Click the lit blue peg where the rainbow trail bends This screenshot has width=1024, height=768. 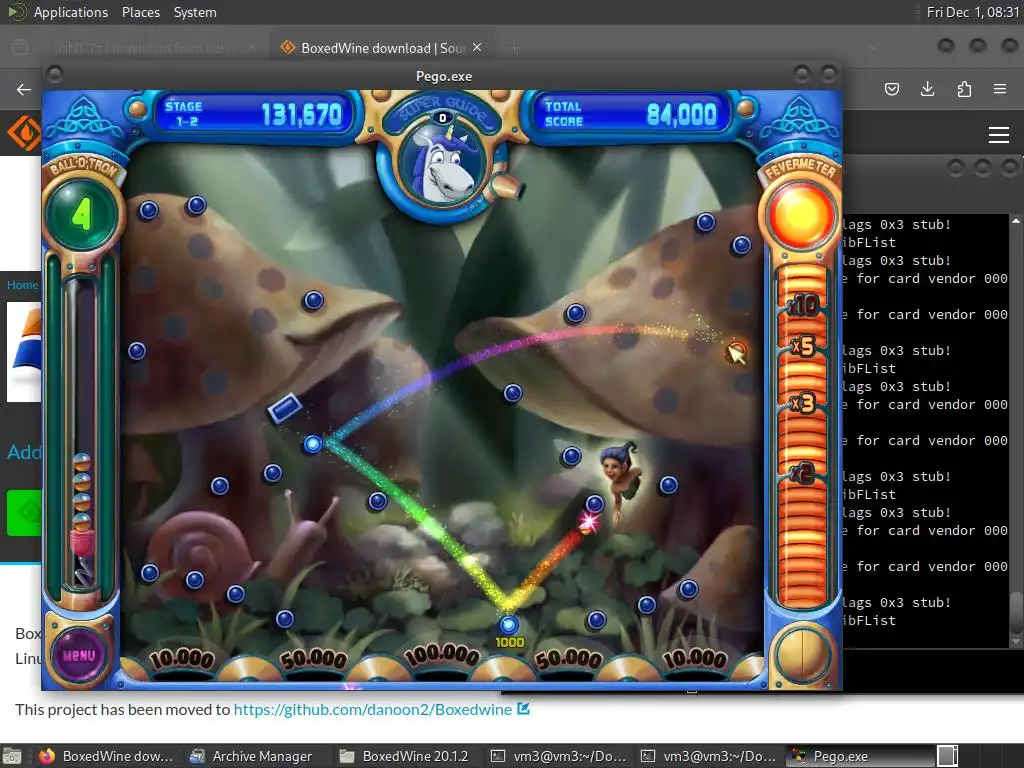pyautogui.click(x=313, y=444)
